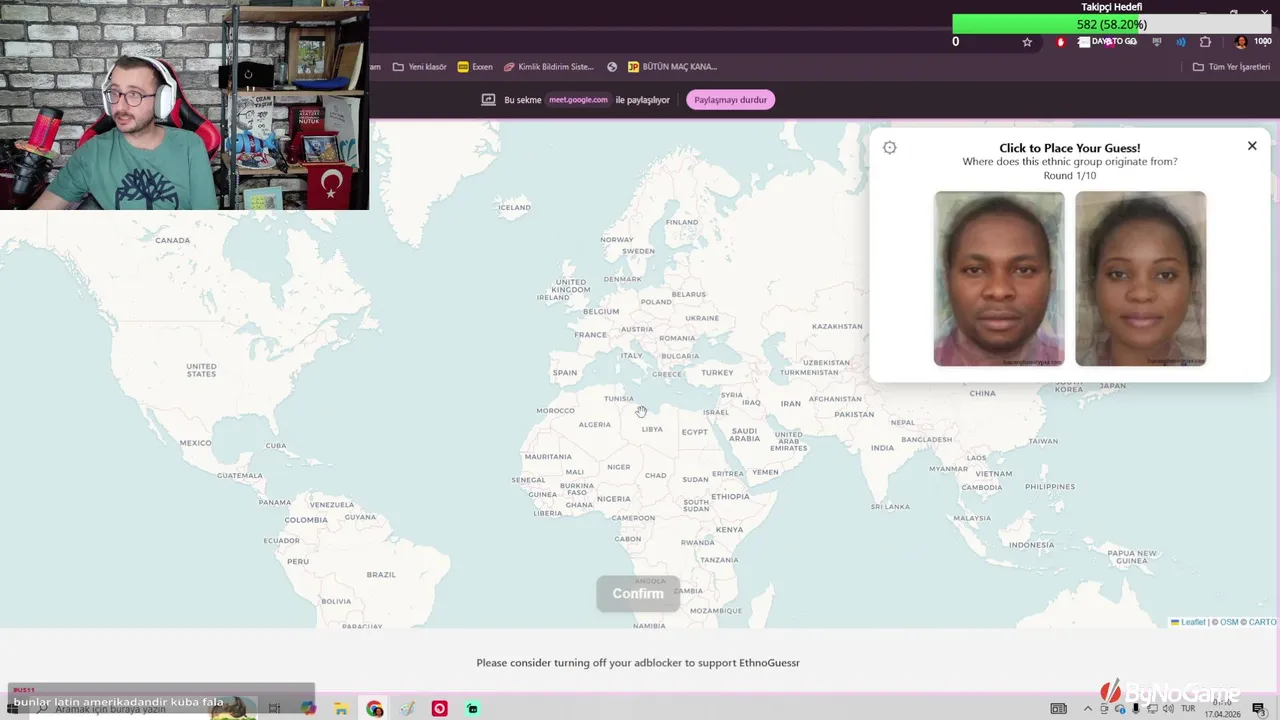Image resolution: width=1280 pixels, height=720 pixels.
Task: Open the female face photo thumbnail
Action: click(1140, 278)
